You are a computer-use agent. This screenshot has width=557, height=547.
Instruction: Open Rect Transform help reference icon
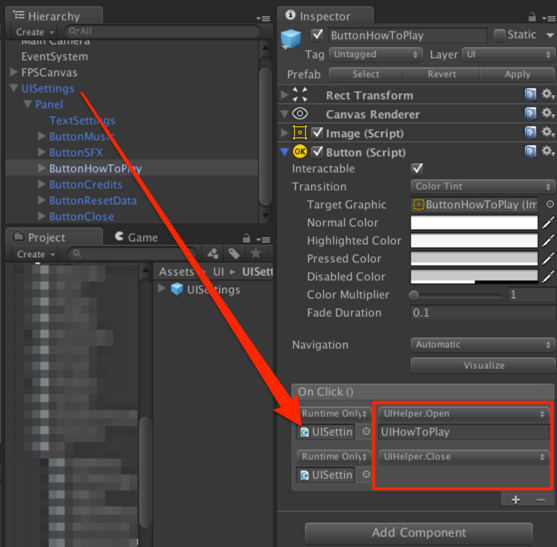tap(530, 94)
